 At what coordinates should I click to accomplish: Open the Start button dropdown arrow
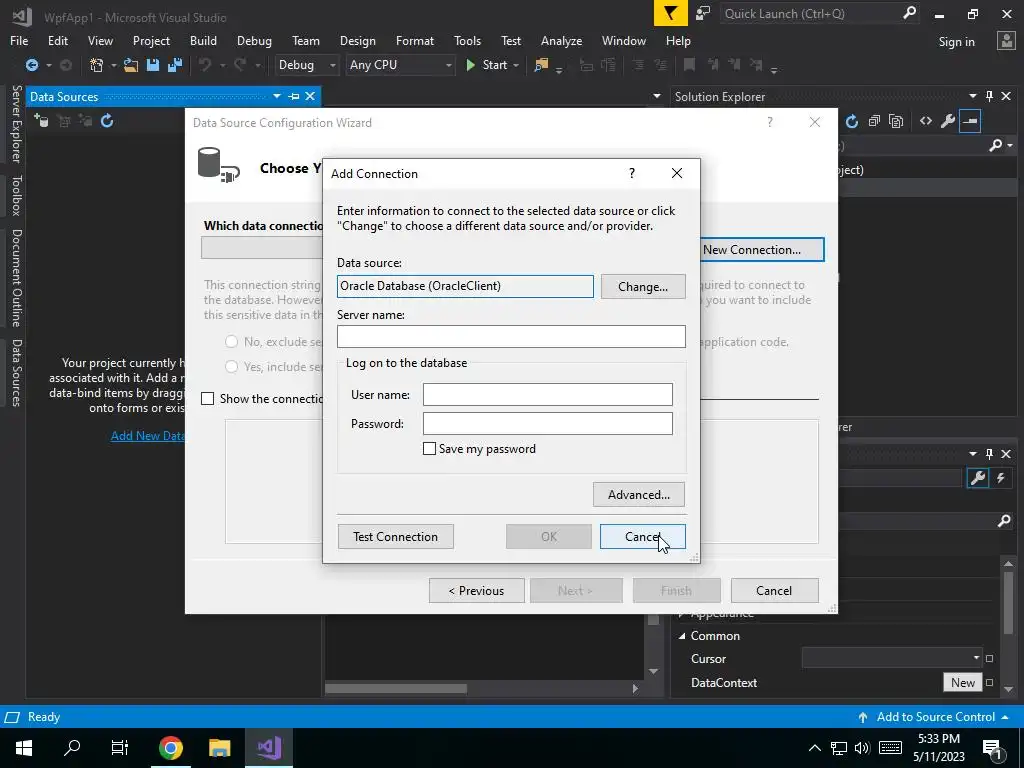516,65
